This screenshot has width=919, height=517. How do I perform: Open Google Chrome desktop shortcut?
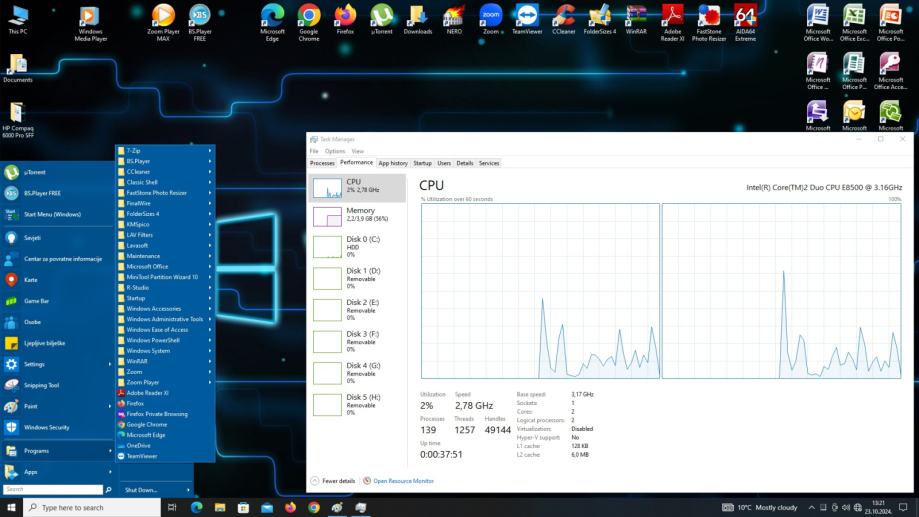coord(309,23)
